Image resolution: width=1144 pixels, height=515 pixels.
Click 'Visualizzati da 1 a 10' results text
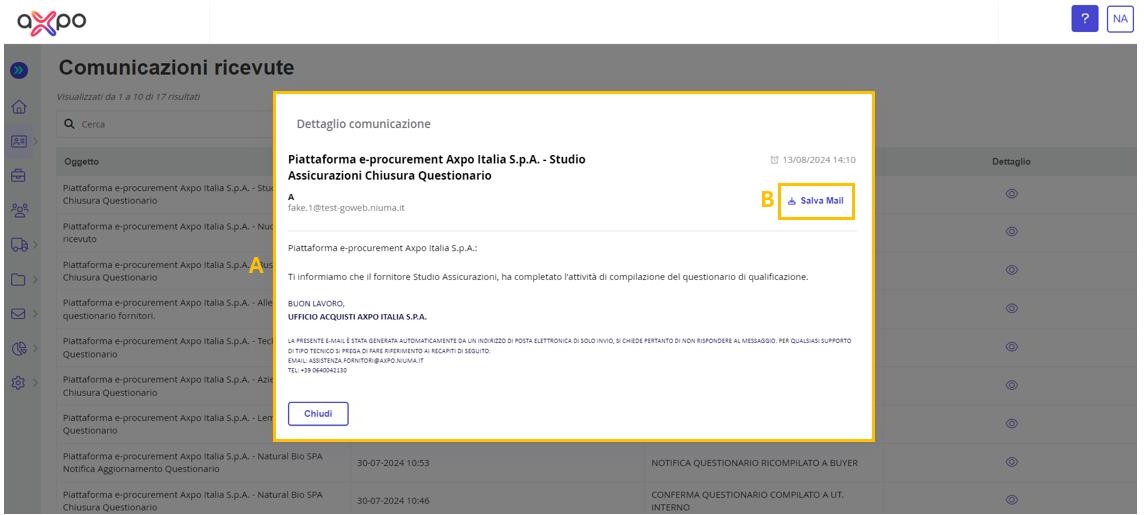pos(128,96)
